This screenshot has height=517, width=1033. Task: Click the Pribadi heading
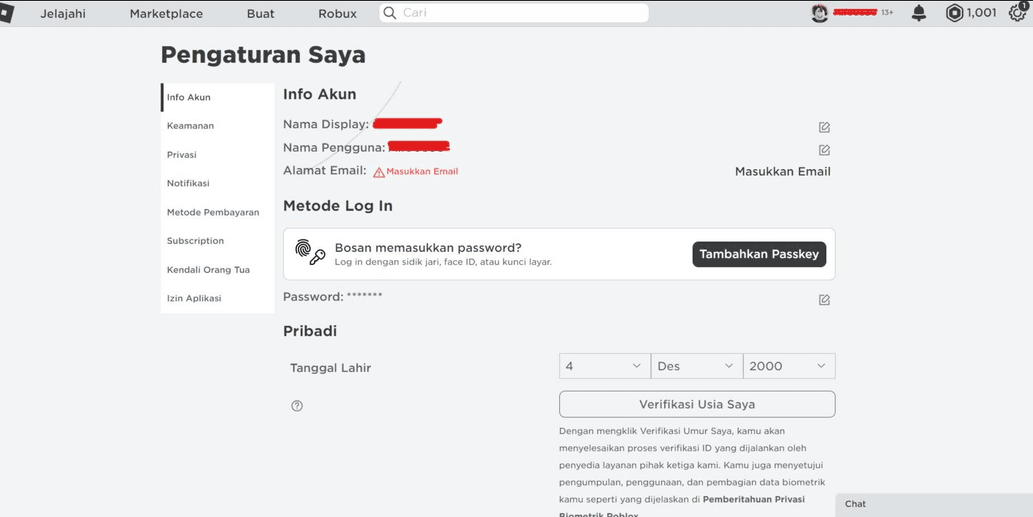pos(310,331)
